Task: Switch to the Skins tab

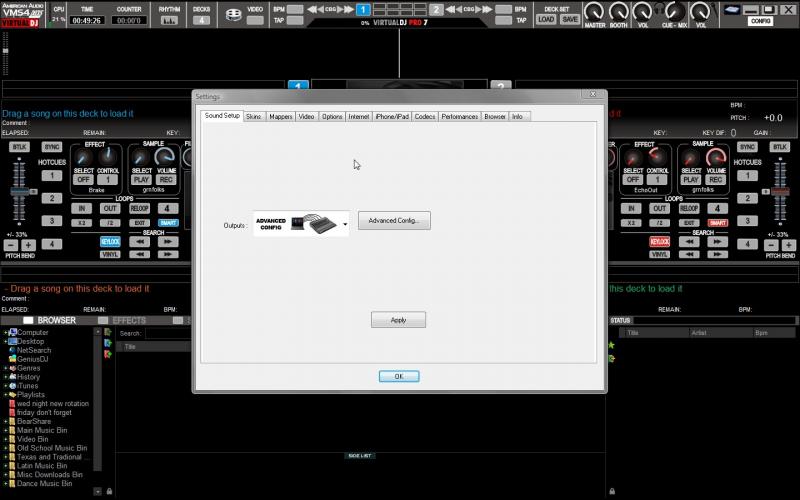Action: point(254,117)
